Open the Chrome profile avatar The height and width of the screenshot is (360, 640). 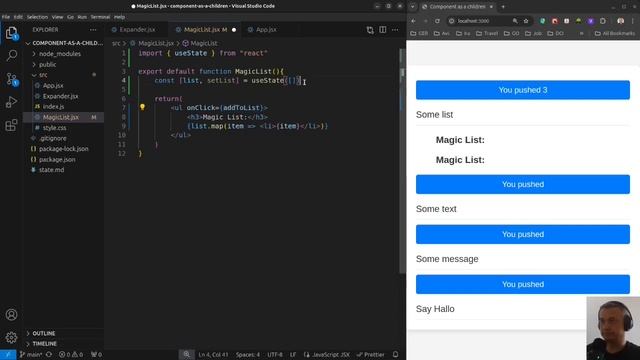(x=620, y=21)
